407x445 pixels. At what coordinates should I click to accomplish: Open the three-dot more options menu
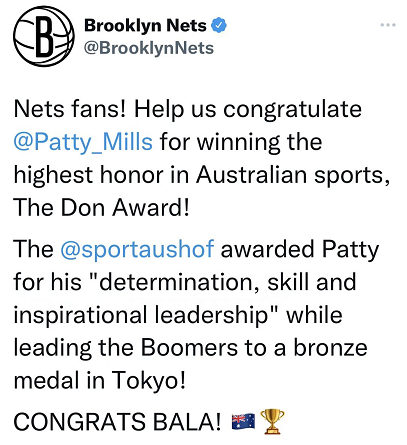coord(388,25)
